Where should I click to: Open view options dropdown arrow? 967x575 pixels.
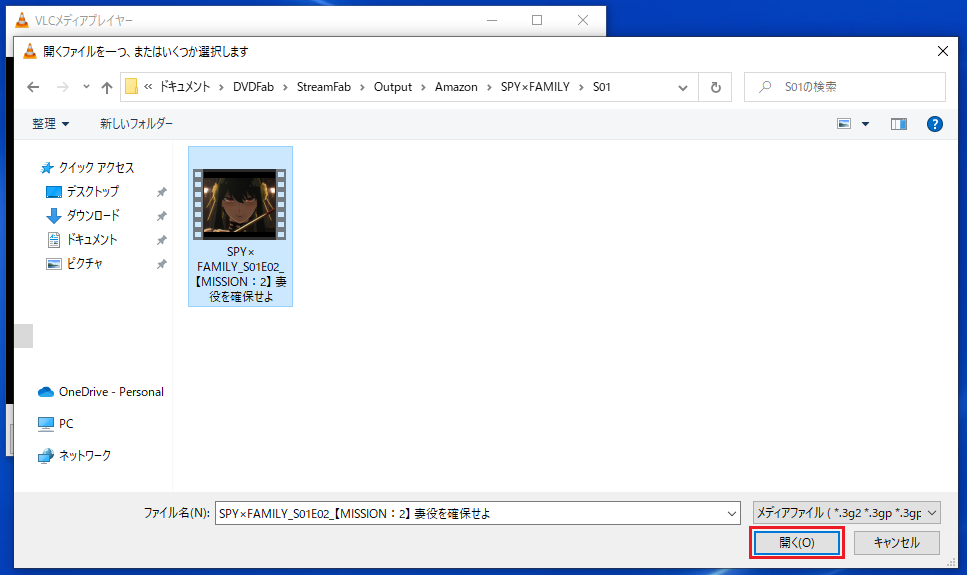(865, 124)
